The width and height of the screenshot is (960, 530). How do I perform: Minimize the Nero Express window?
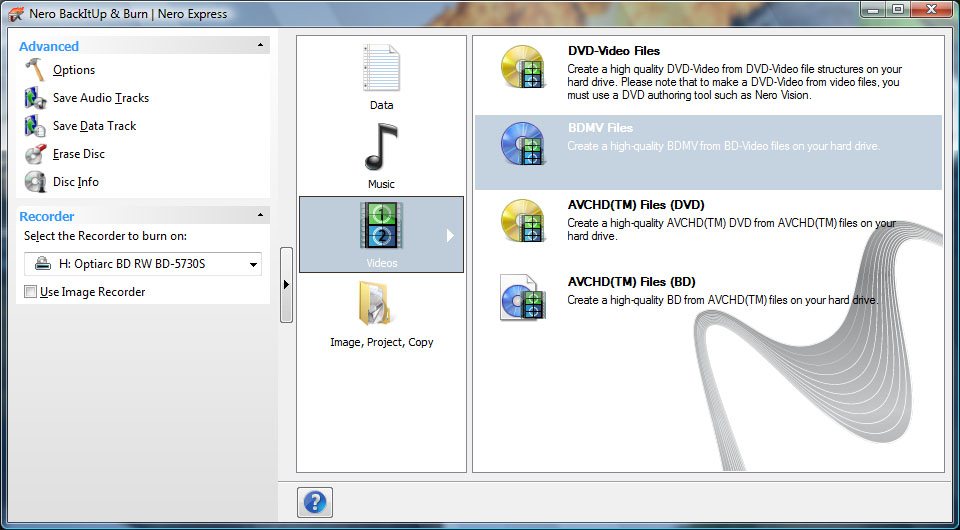pos(874,9)
